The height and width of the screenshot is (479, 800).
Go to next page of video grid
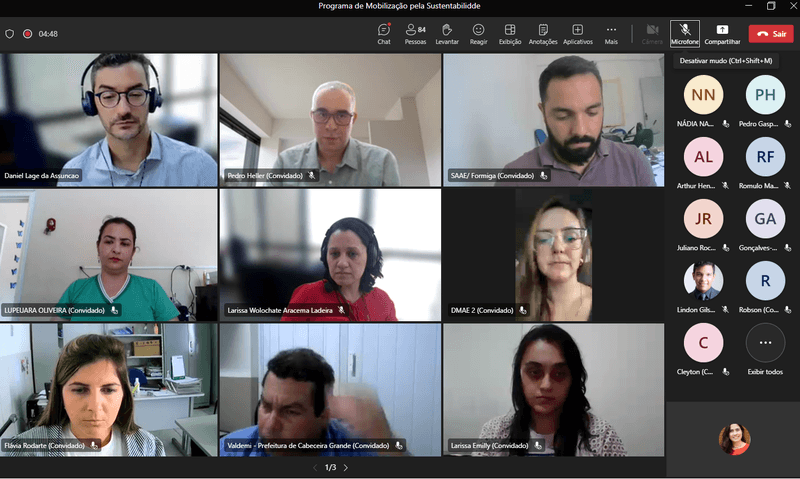point(346,467)
